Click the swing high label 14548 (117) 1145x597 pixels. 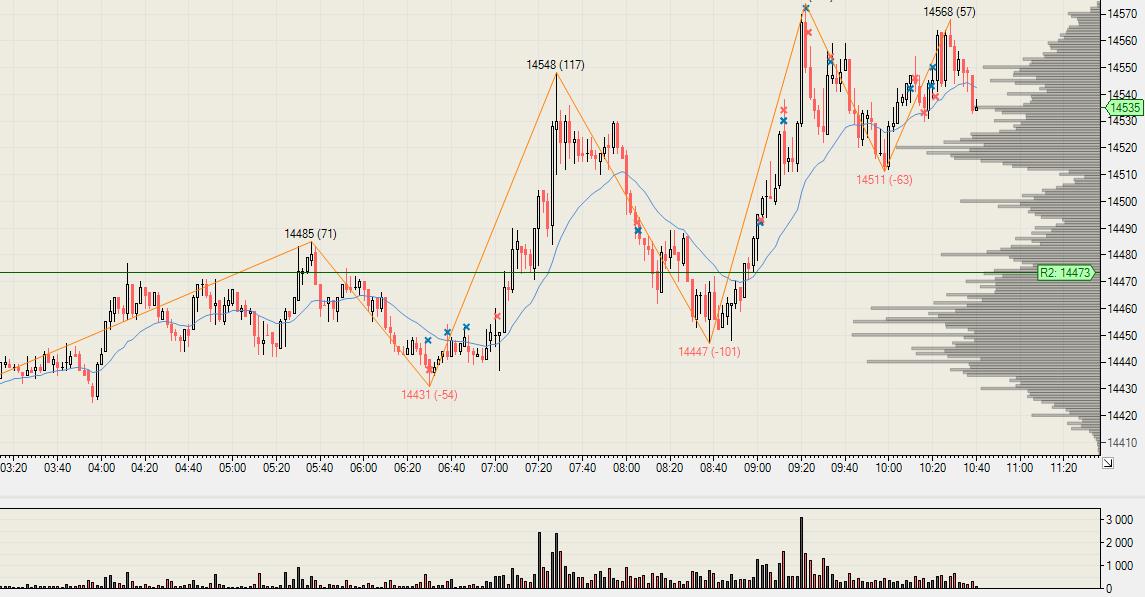[x=555, y=65]
